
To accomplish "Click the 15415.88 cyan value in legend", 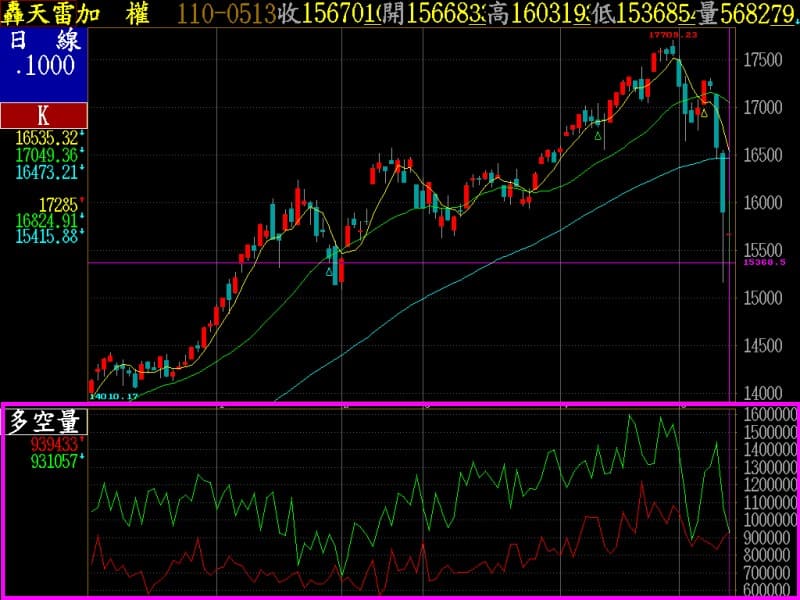I will click(45, 237).
